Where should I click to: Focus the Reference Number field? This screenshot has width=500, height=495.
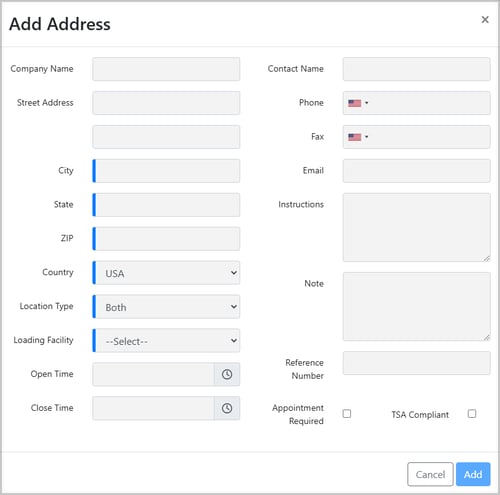(417, 363)
